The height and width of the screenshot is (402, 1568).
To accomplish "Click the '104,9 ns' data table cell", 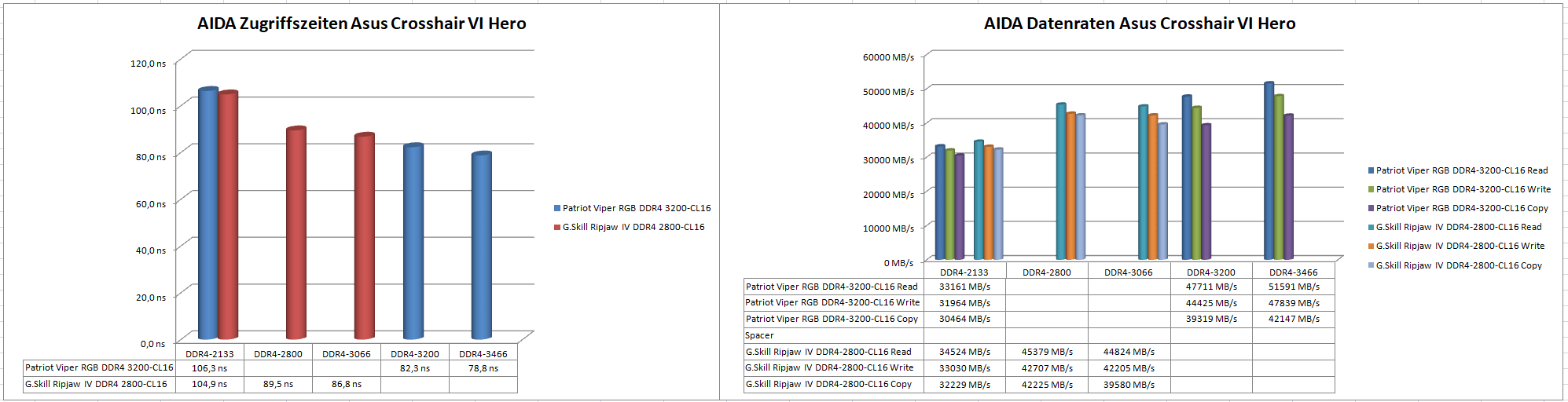I will (x=210, y=385).
